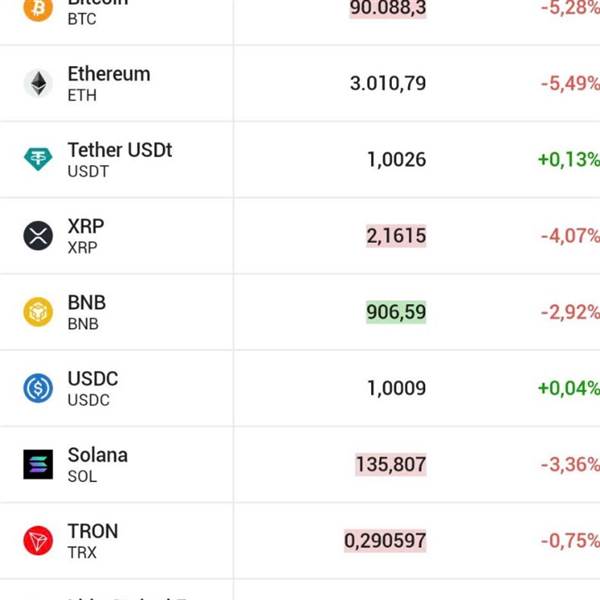Click the Solana logo icon
600x600 pixels.
tap(38, 464)
